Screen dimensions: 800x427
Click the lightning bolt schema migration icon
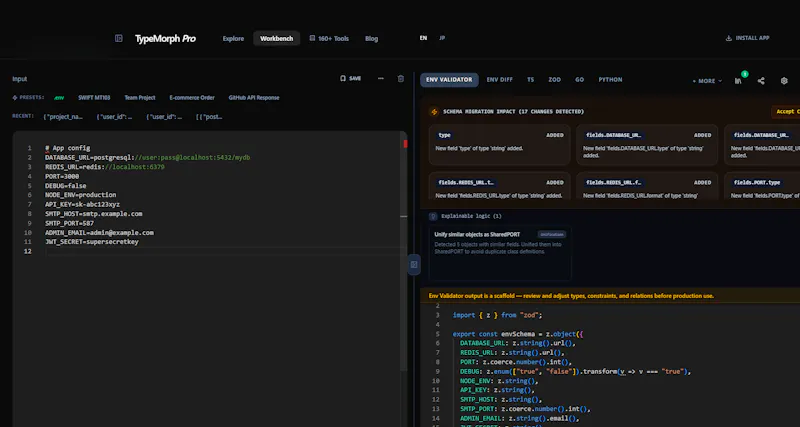[x=434, y=112]
